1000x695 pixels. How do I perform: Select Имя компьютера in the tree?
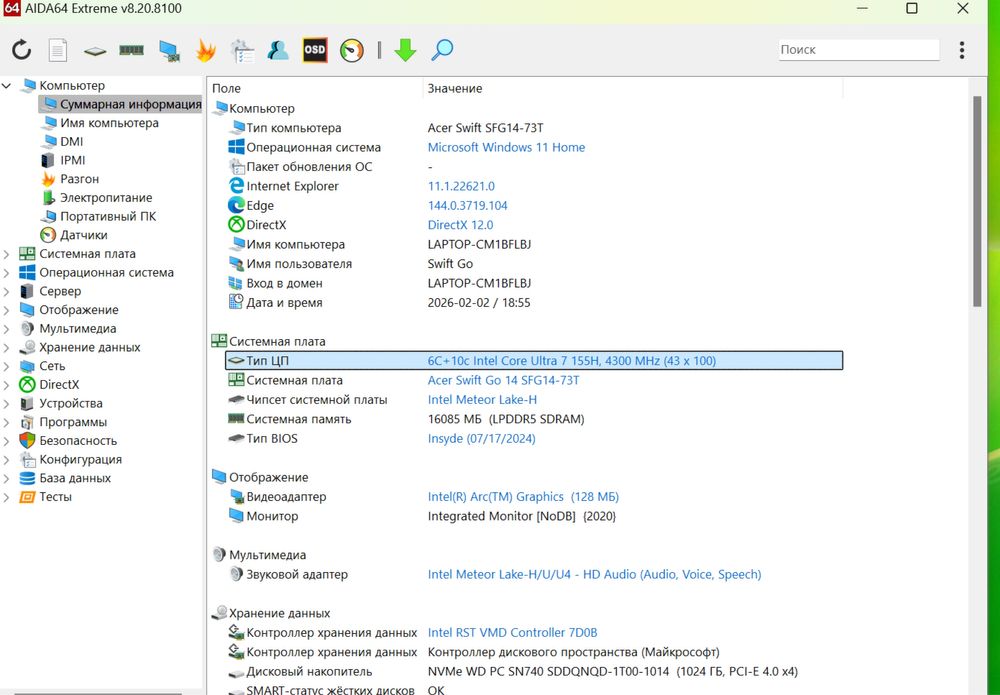(x=109, y=123)
